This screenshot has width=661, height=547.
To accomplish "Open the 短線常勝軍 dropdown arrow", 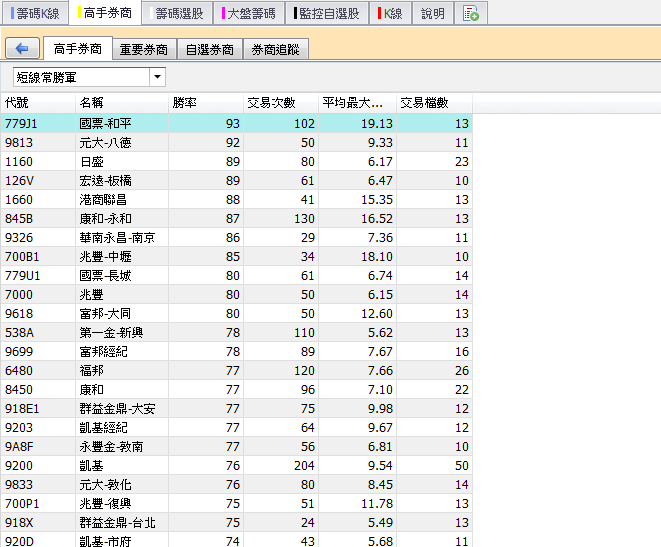I will click(x=157, y=77).
